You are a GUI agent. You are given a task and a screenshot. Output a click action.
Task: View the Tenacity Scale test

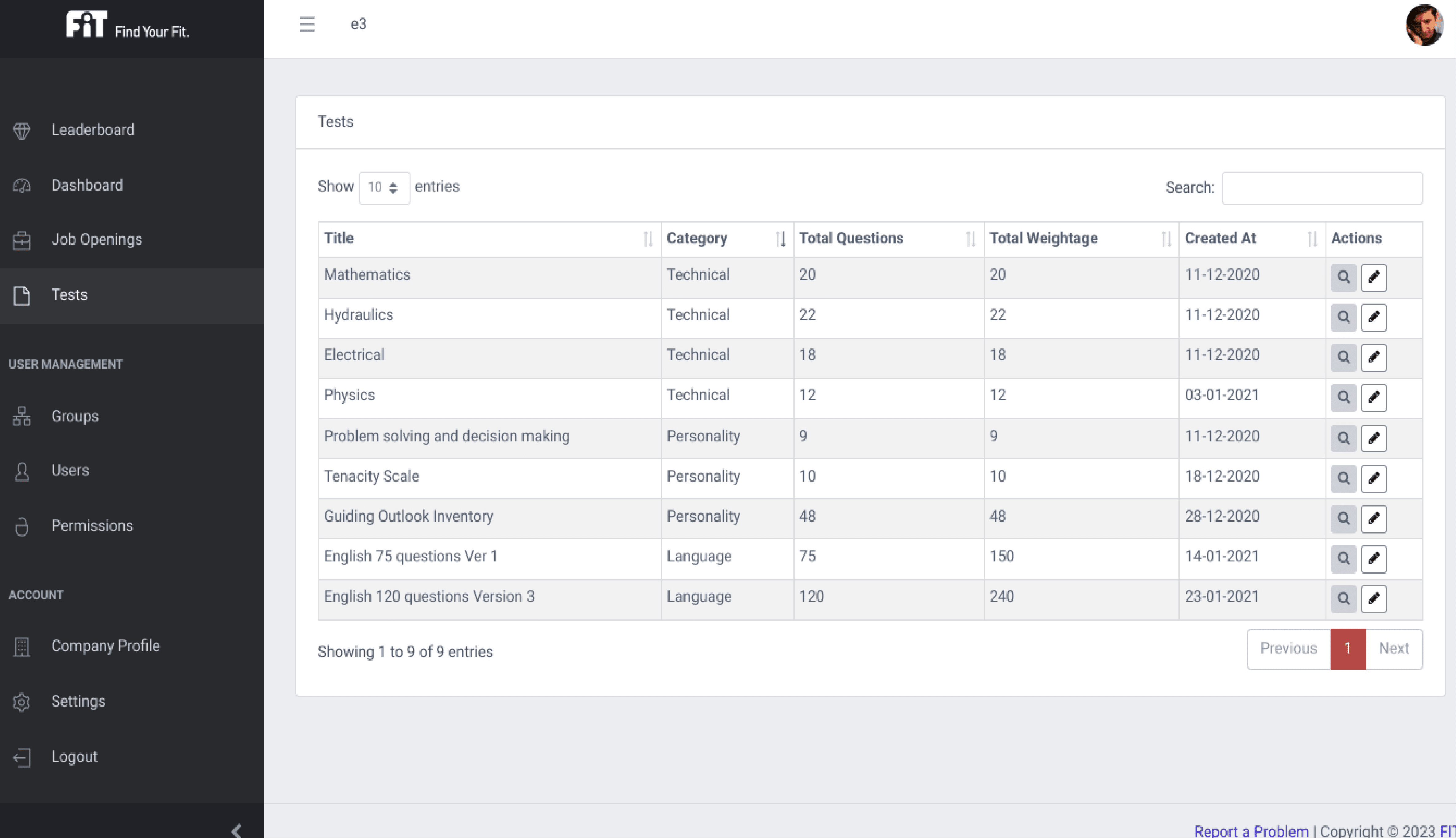click(x=1343, y=479)
